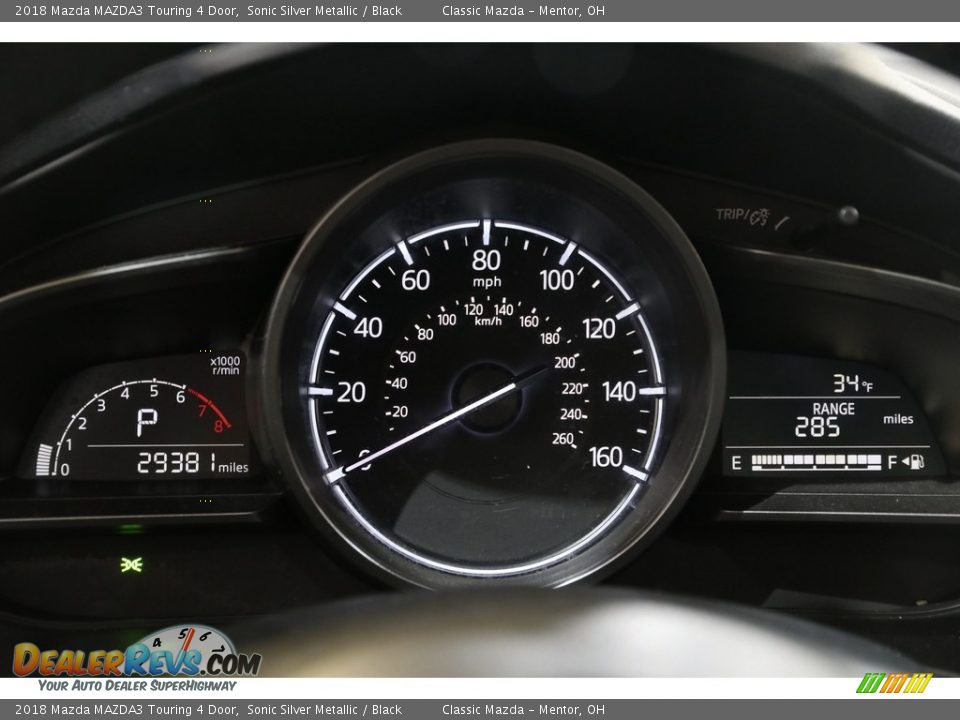Click the RANGE 285 miles readout

pos(832,421)
